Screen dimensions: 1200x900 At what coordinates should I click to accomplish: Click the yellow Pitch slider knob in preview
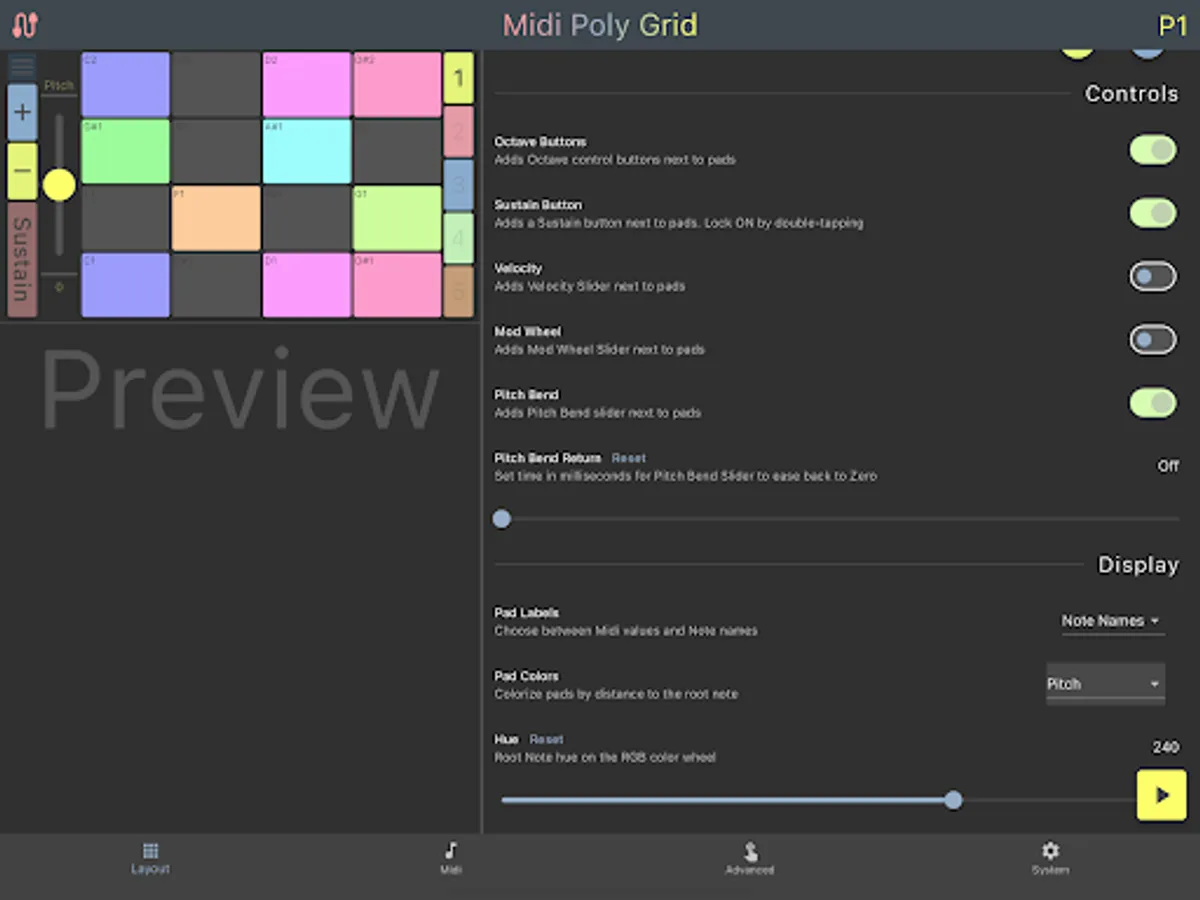(x=59, y=184)
